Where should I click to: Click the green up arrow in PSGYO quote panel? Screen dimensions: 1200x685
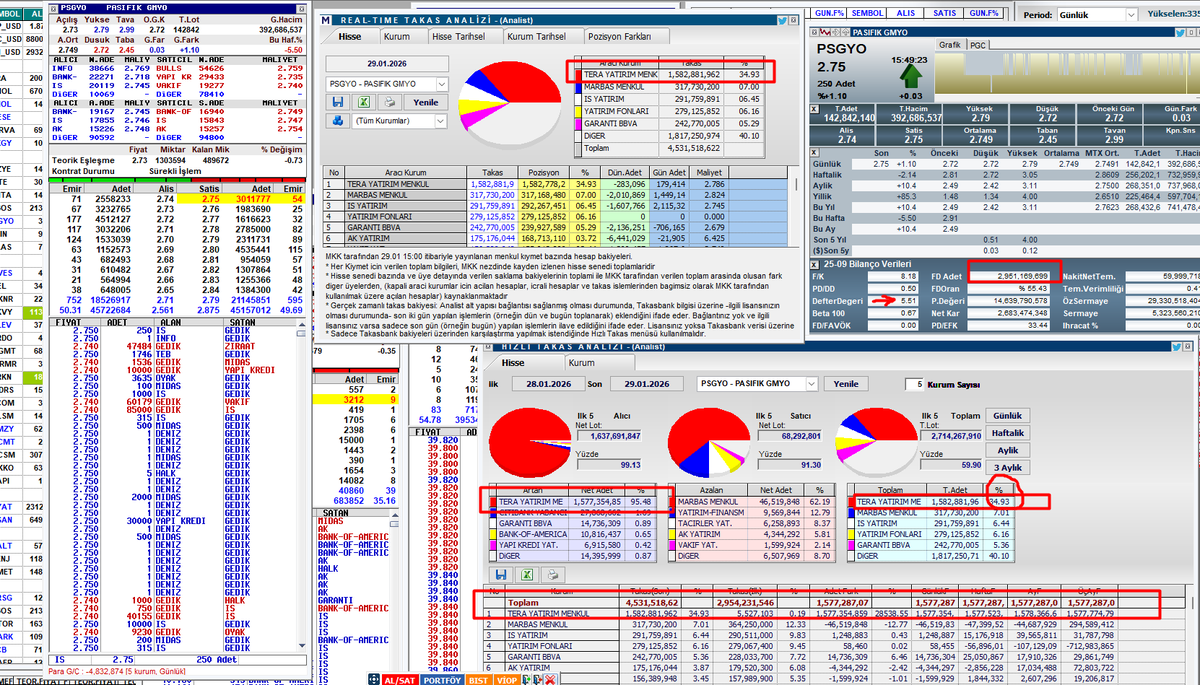click(911, 78)
